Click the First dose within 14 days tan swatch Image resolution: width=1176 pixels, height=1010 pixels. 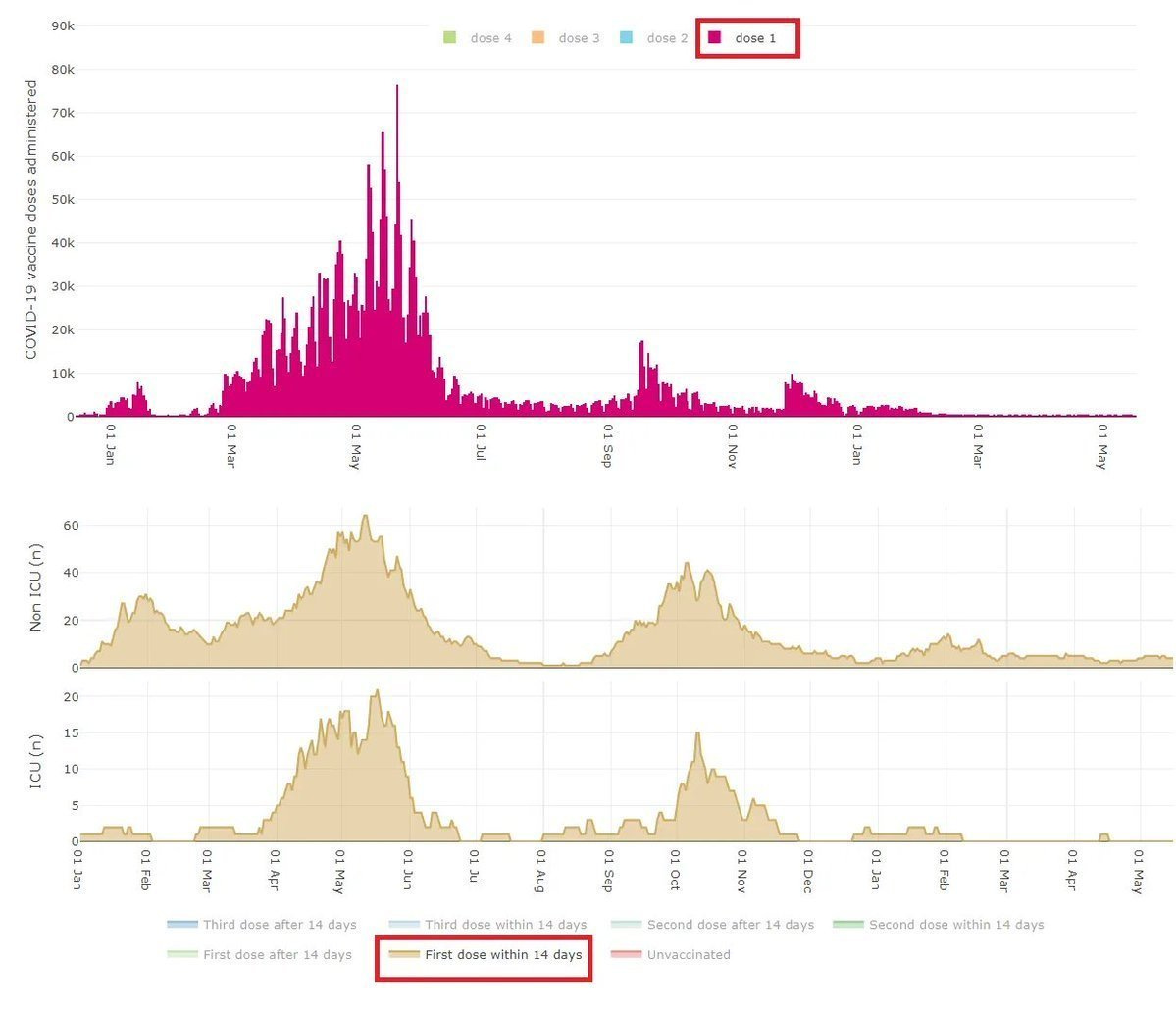404,954
